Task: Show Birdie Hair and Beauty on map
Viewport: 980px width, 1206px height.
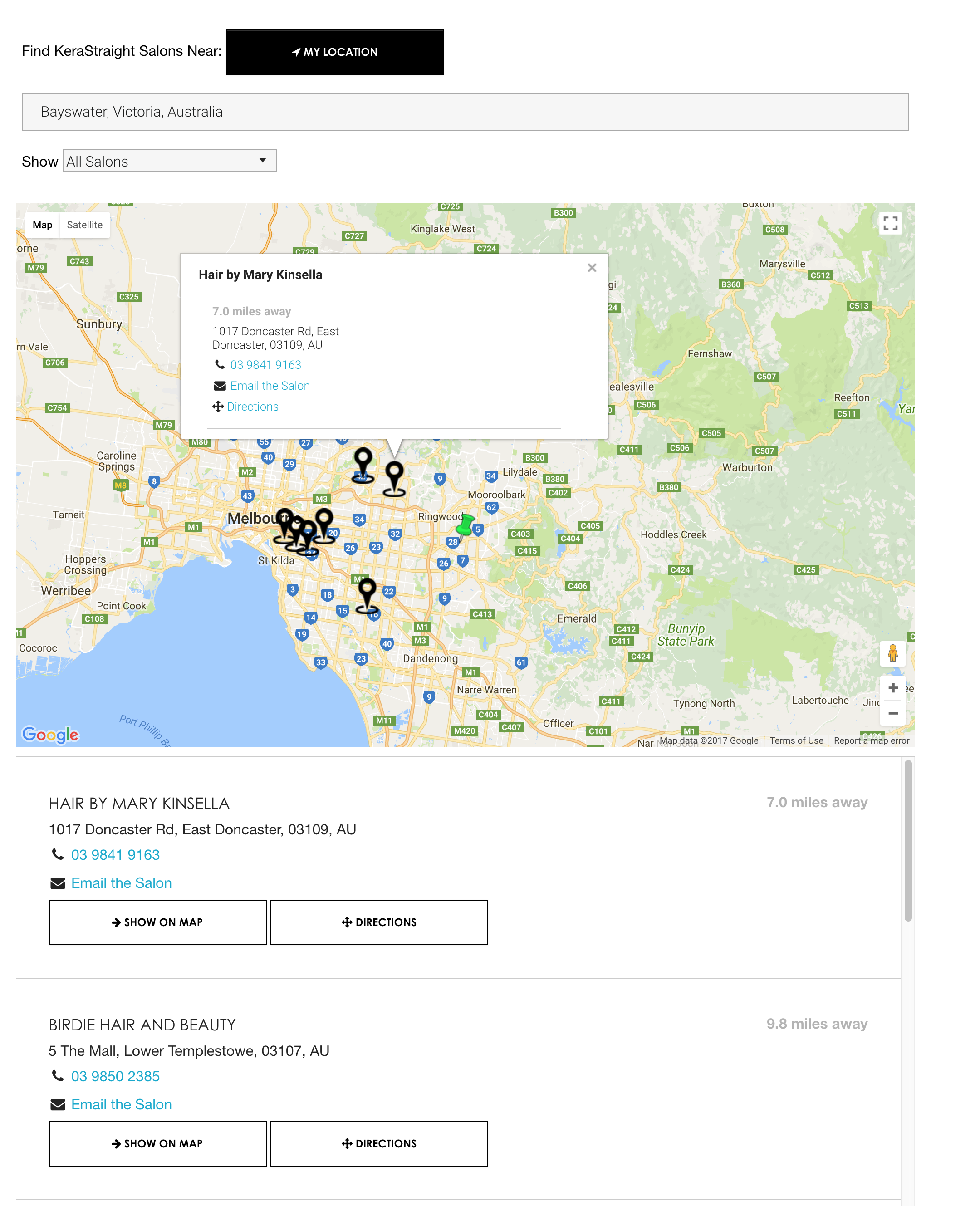Action: [x=157, y=1143]
